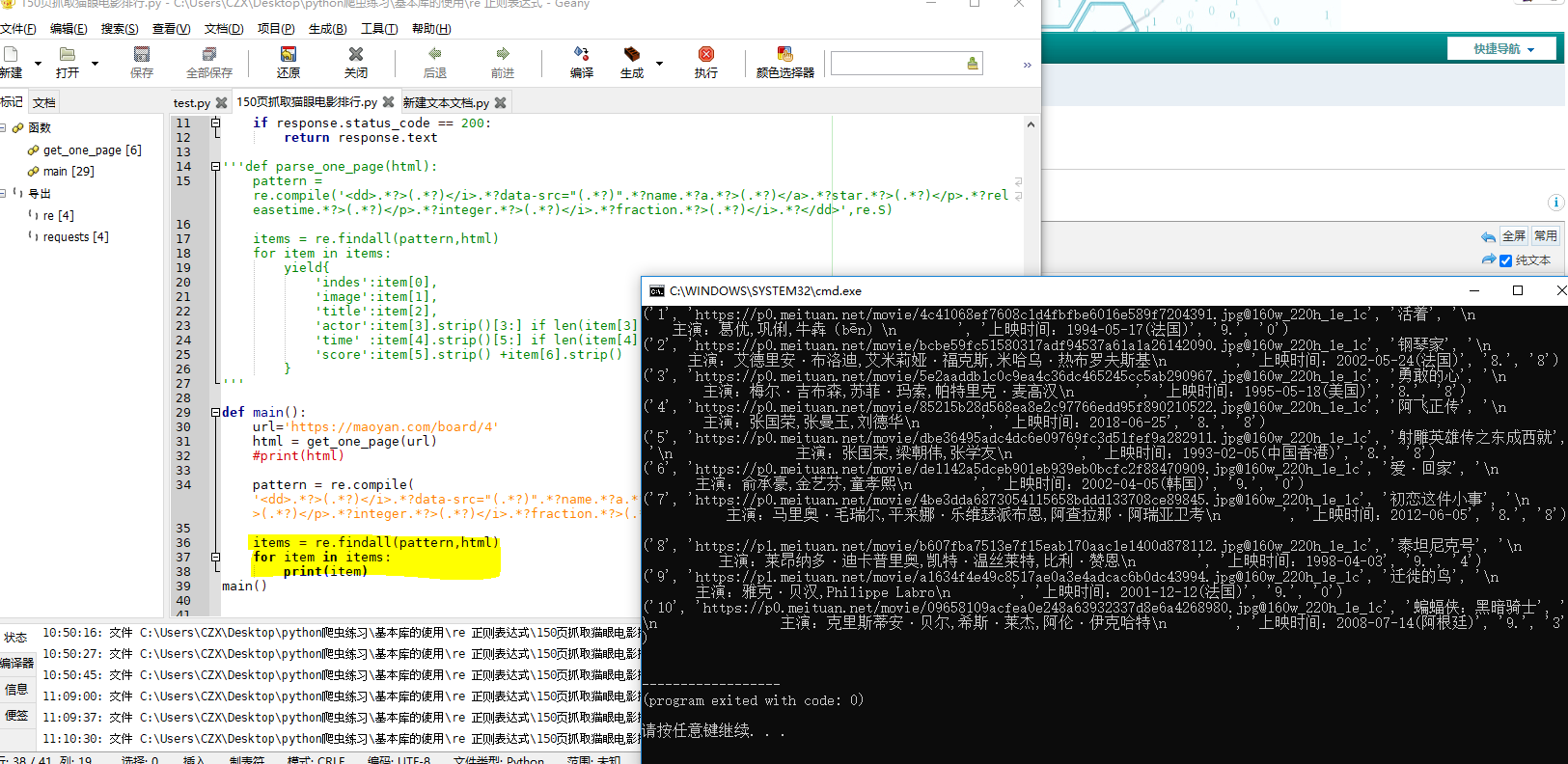Click the editor scrollbar up arrow
Viewport: 1568px width, 764px height.
(1031, 124)
